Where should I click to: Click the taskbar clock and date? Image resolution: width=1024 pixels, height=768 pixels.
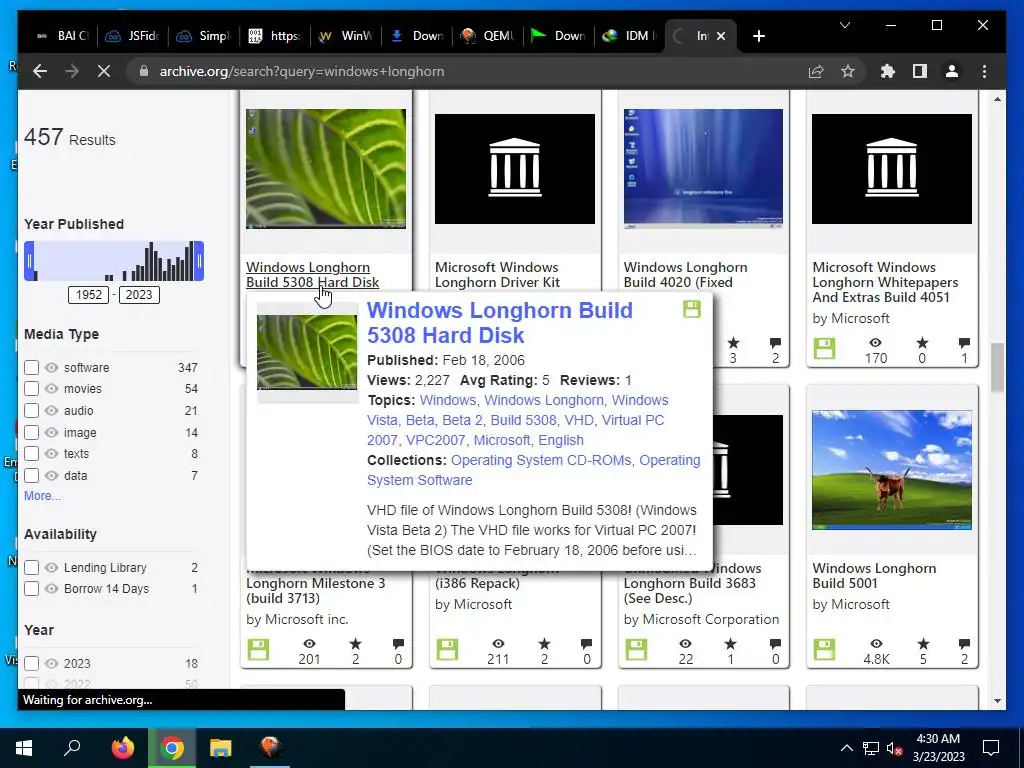(x=938, y=748)
